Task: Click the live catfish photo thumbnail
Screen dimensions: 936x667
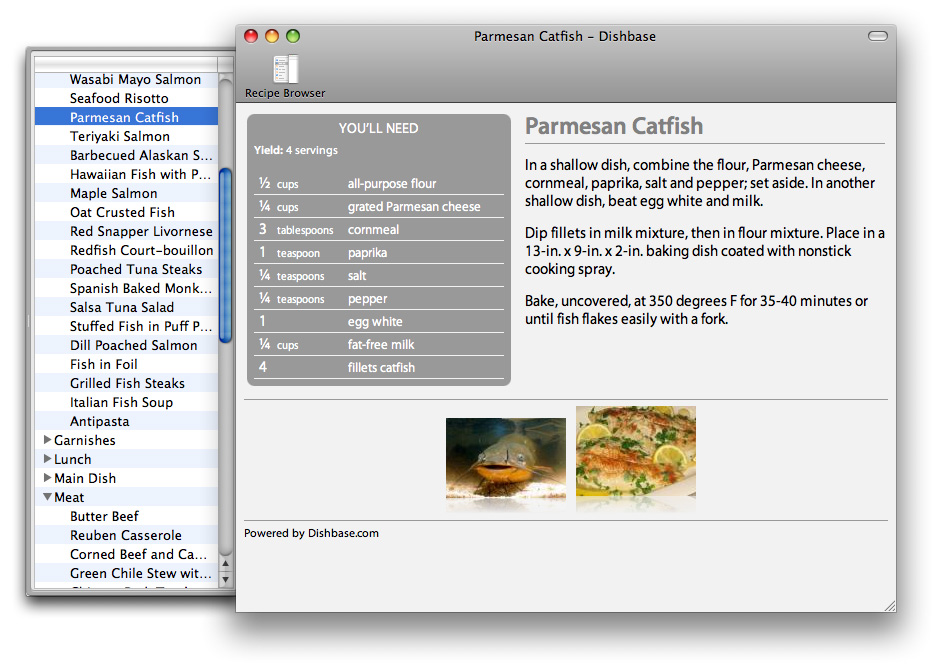Action: point(506,458)
